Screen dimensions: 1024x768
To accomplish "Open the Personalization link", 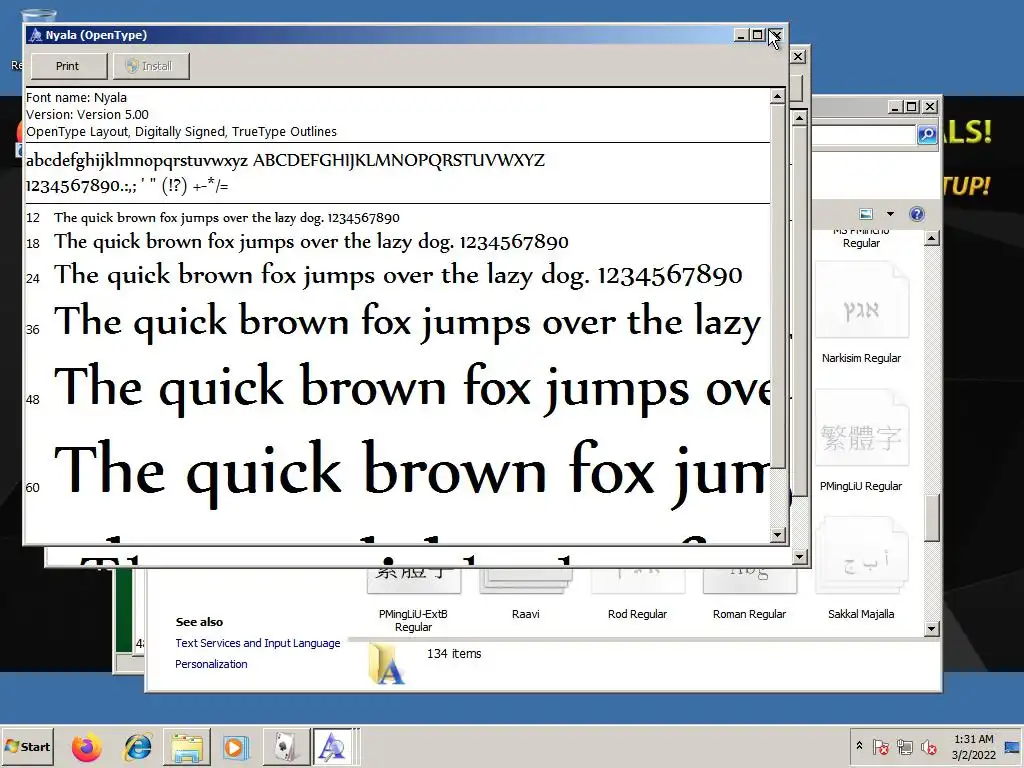I will tap(211, 664).
